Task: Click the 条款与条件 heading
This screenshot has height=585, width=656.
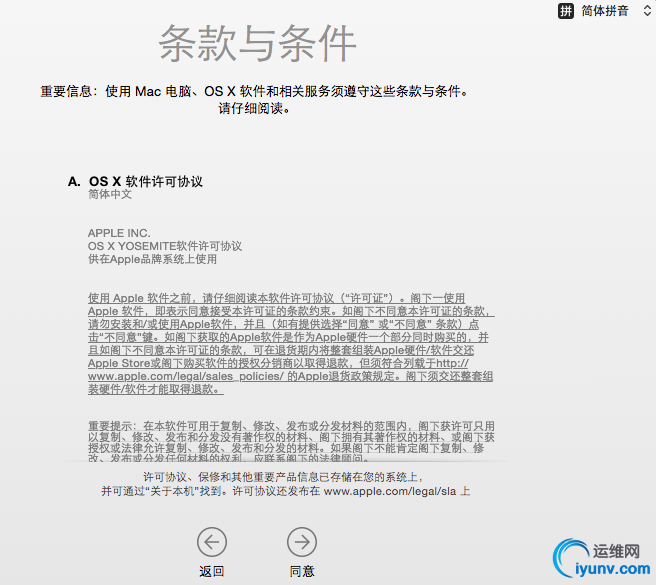Action: point(257,43)
